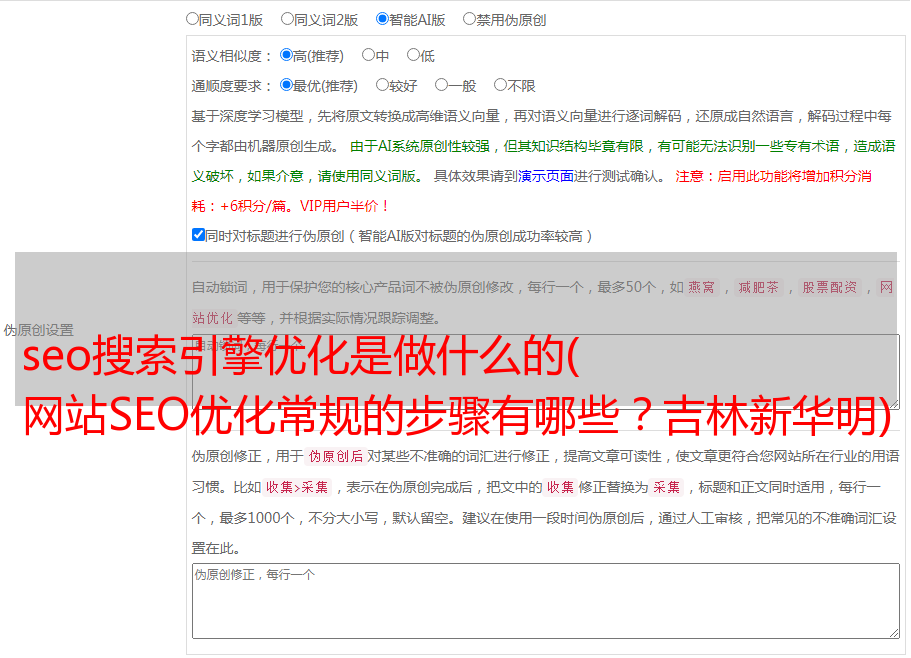Set 语义相似度 to 中
The height and width of the screenshot is (658, 911).
(368, 55)
